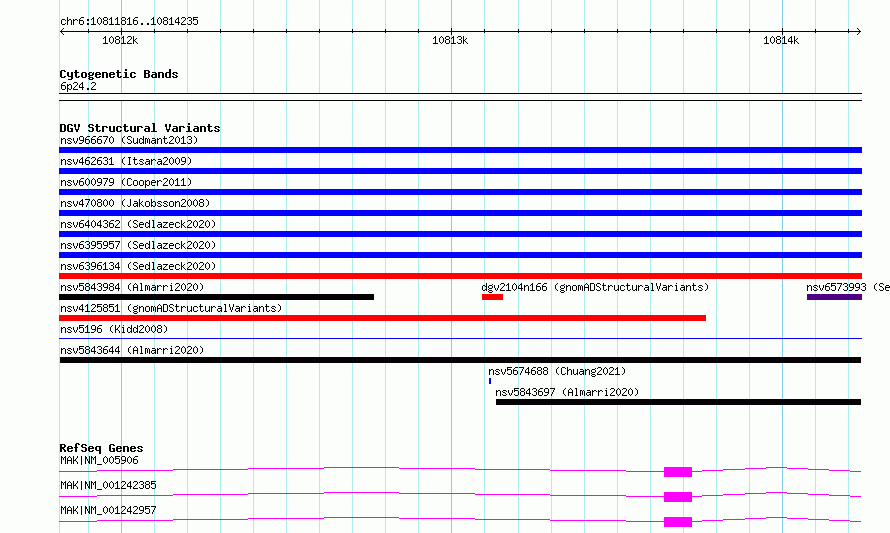Image resolution: width=890 pixels, height=533 pixels.
Task: Open the MAK|NM_001242385 transcript label
Action: pos(108,485)
